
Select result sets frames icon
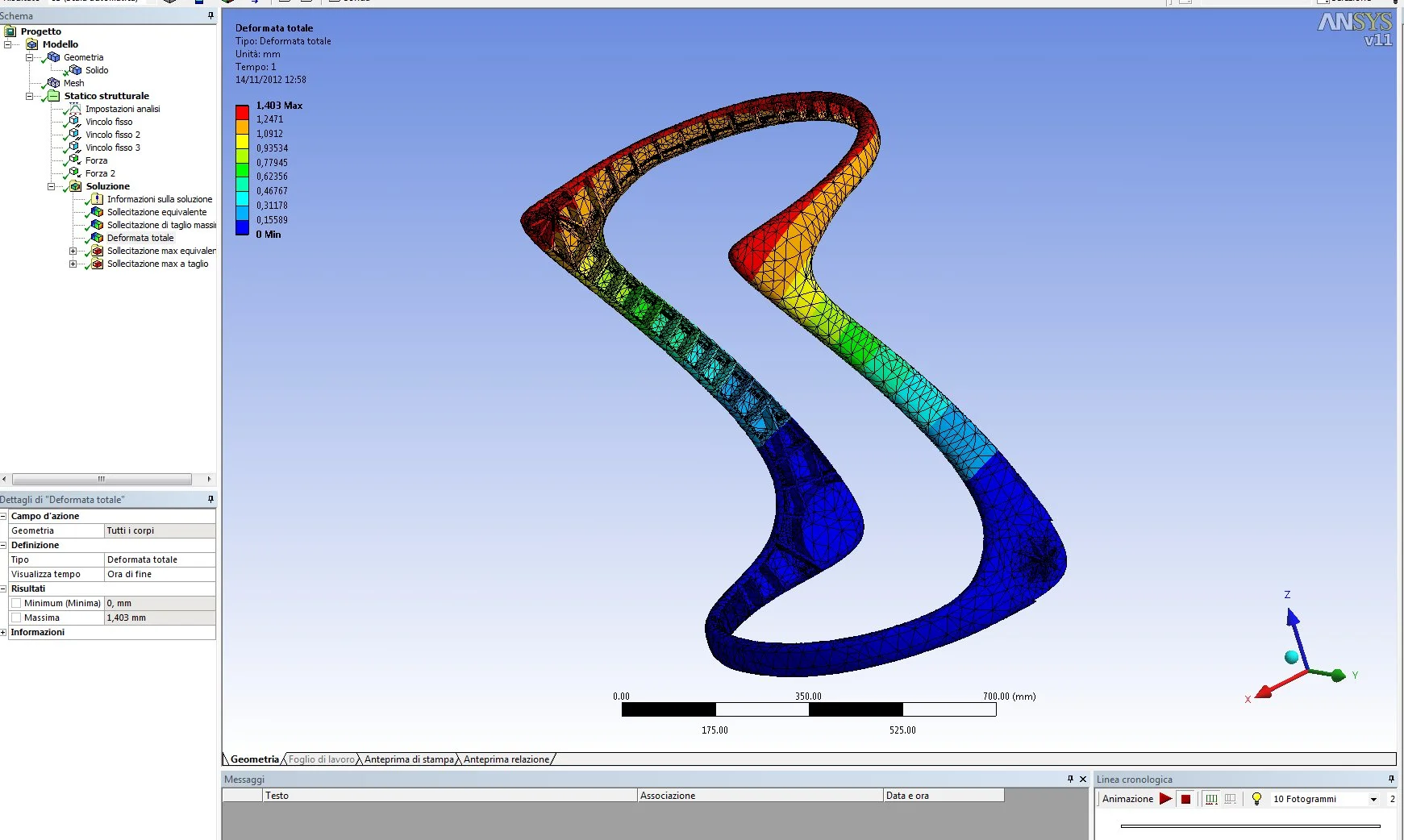point(1230,799)
